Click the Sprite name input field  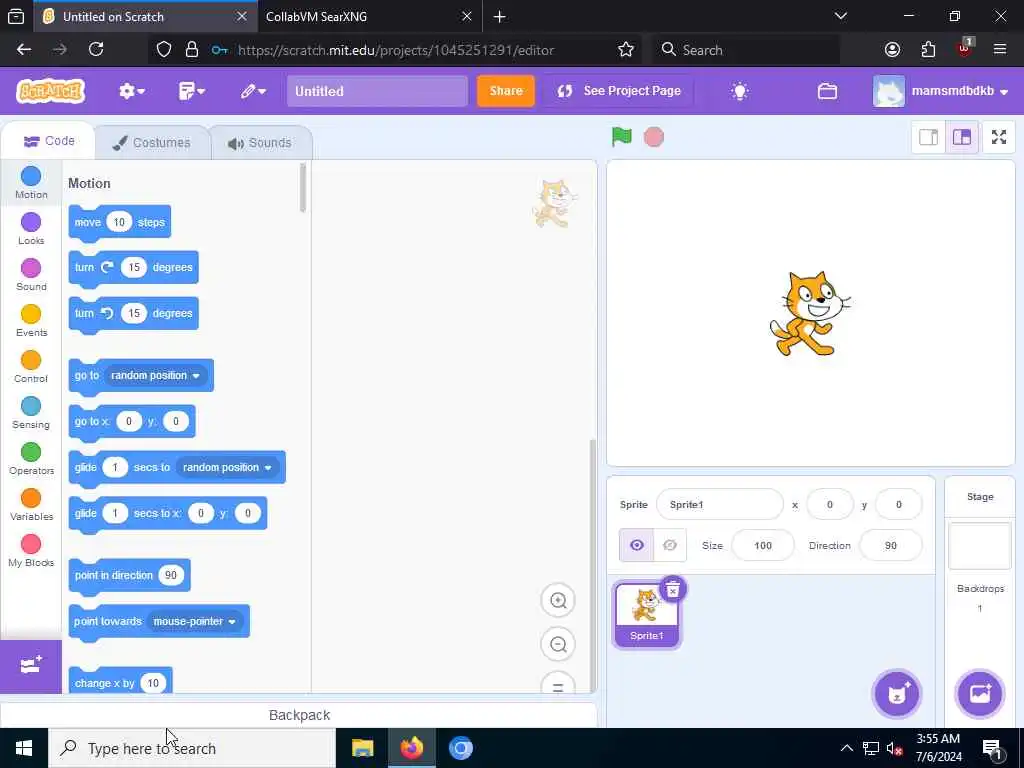pyautogui.click(x=720, y=504)
